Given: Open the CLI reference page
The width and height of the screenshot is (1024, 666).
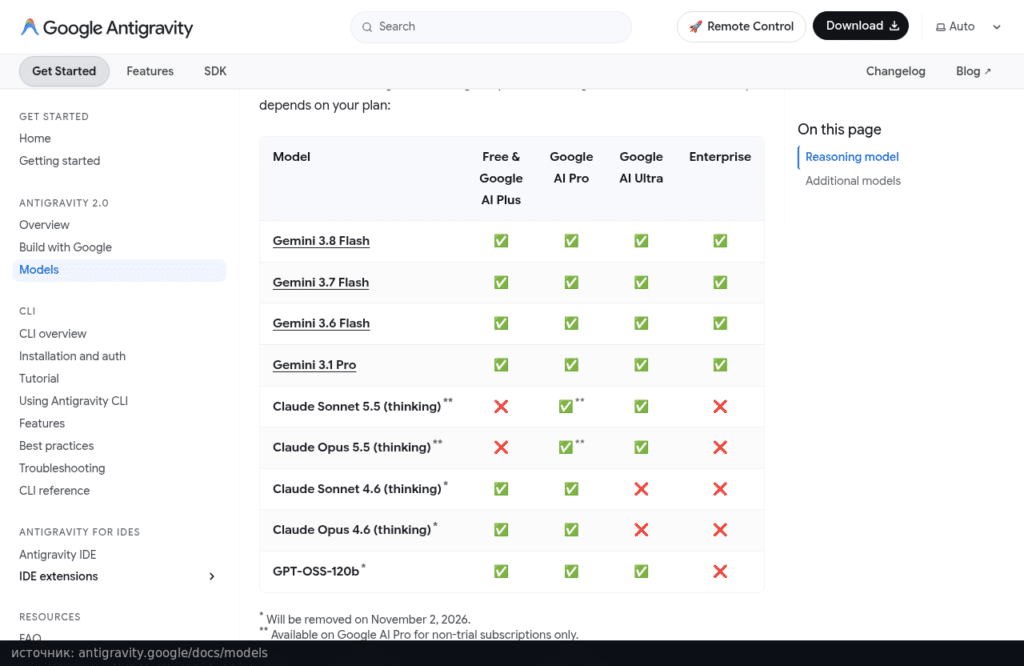Looking at the screenshot, I should (x=54, y=490).
